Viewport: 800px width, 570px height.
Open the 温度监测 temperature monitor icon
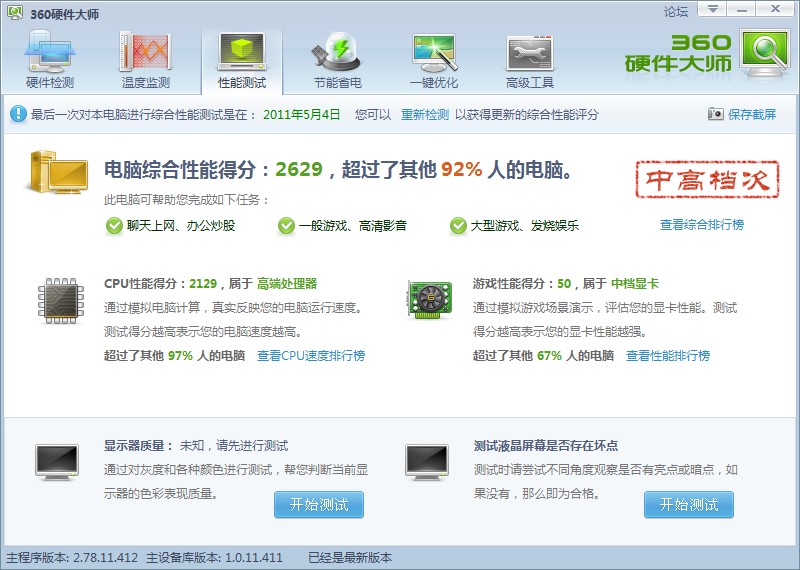tap(145, 52)
